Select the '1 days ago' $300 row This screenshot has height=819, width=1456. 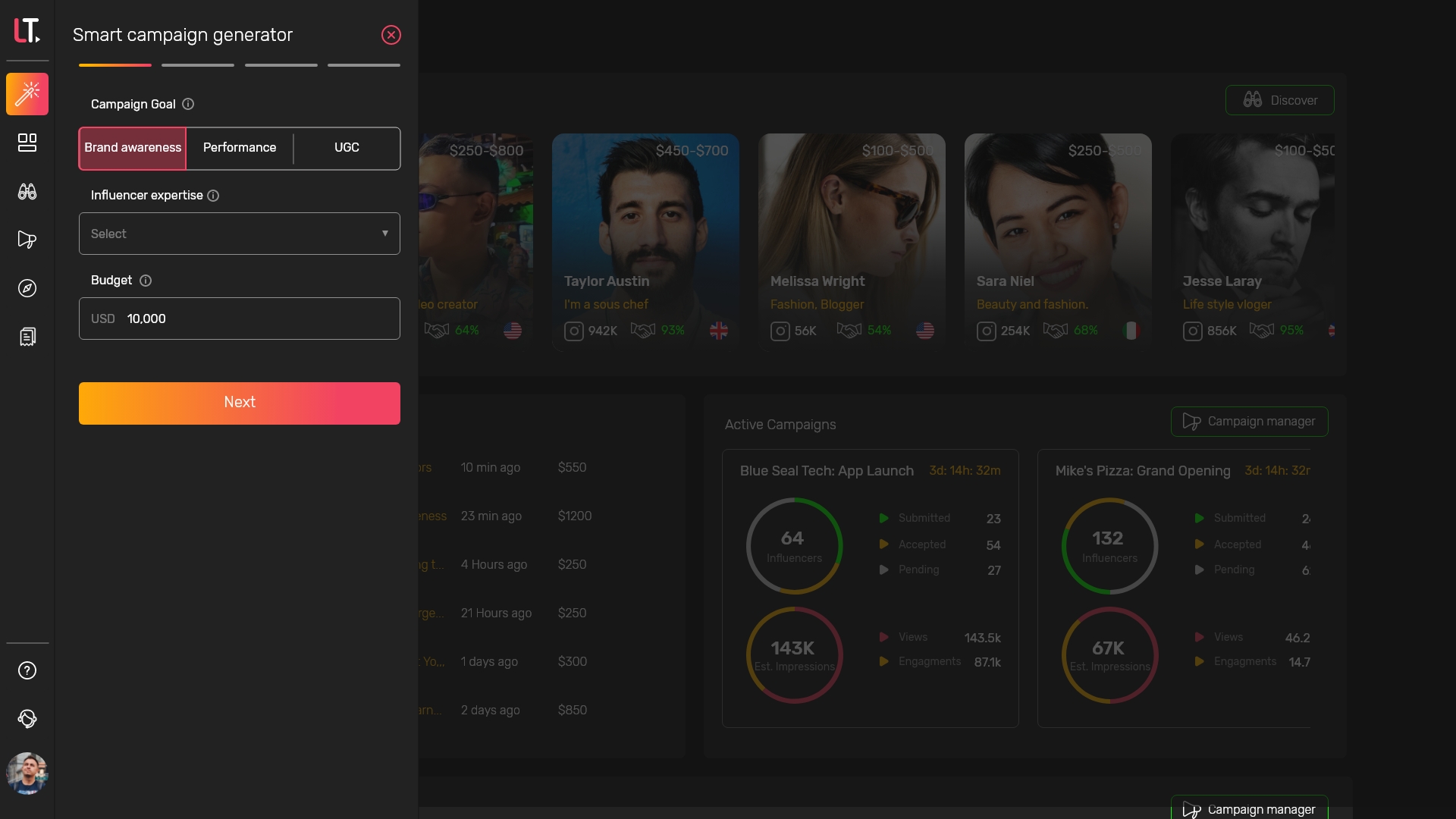coord(543,661)
